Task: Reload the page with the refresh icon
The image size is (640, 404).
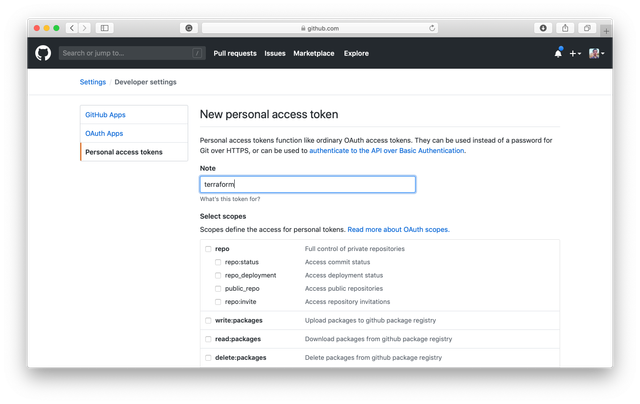Action: click(432, 28)
